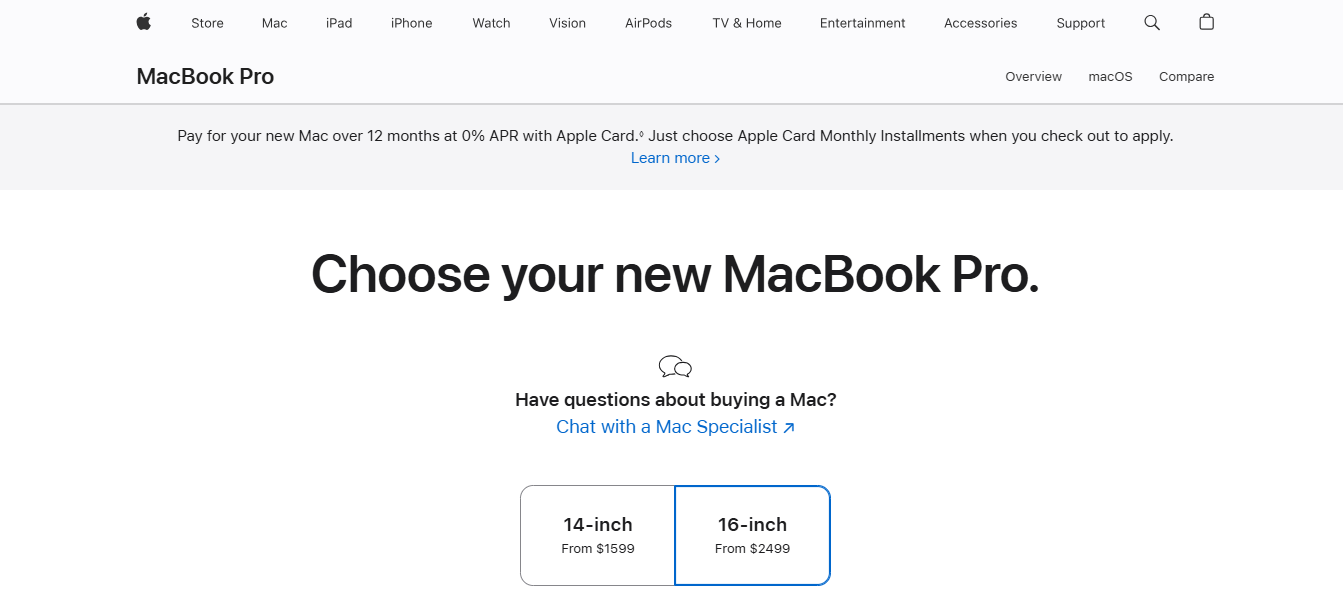Open the TV & Home menu
Viewport: 1343px width, 595px height.
(x=746, y=22)
